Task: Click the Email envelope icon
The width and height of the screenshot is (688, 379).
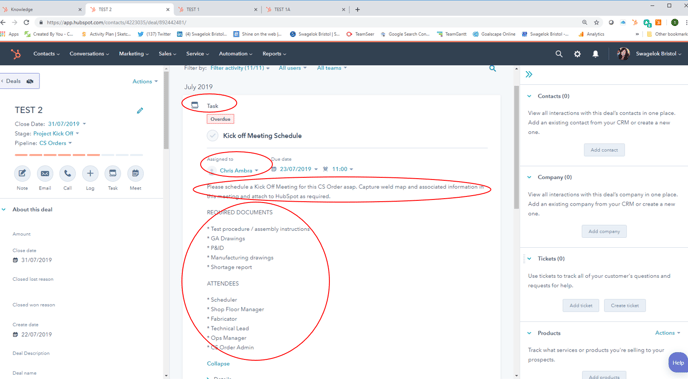Action: (x=45, y=174)
